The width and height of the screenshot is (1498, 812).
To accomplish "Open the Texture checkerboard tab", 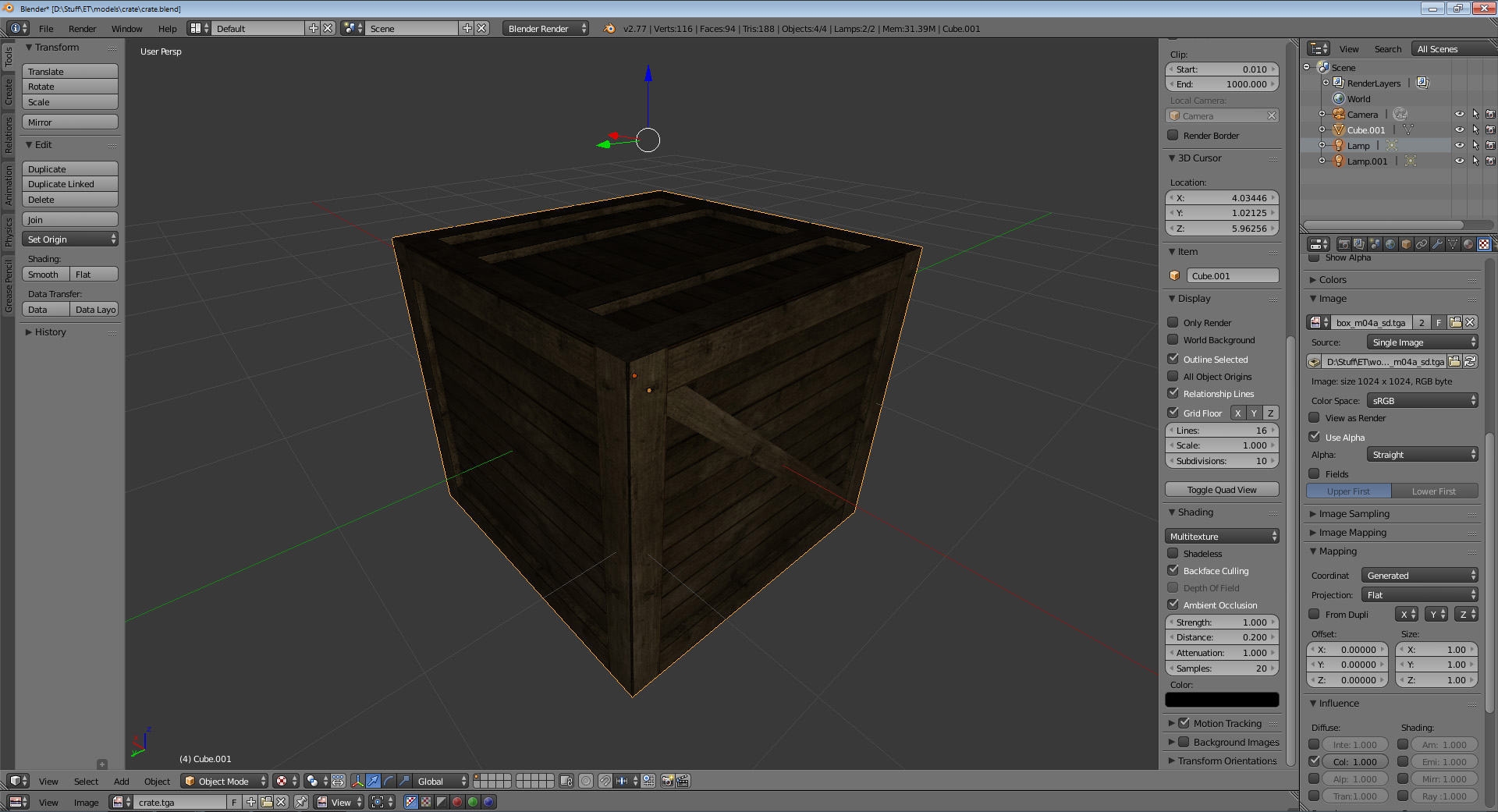I will pos(1484,244).
